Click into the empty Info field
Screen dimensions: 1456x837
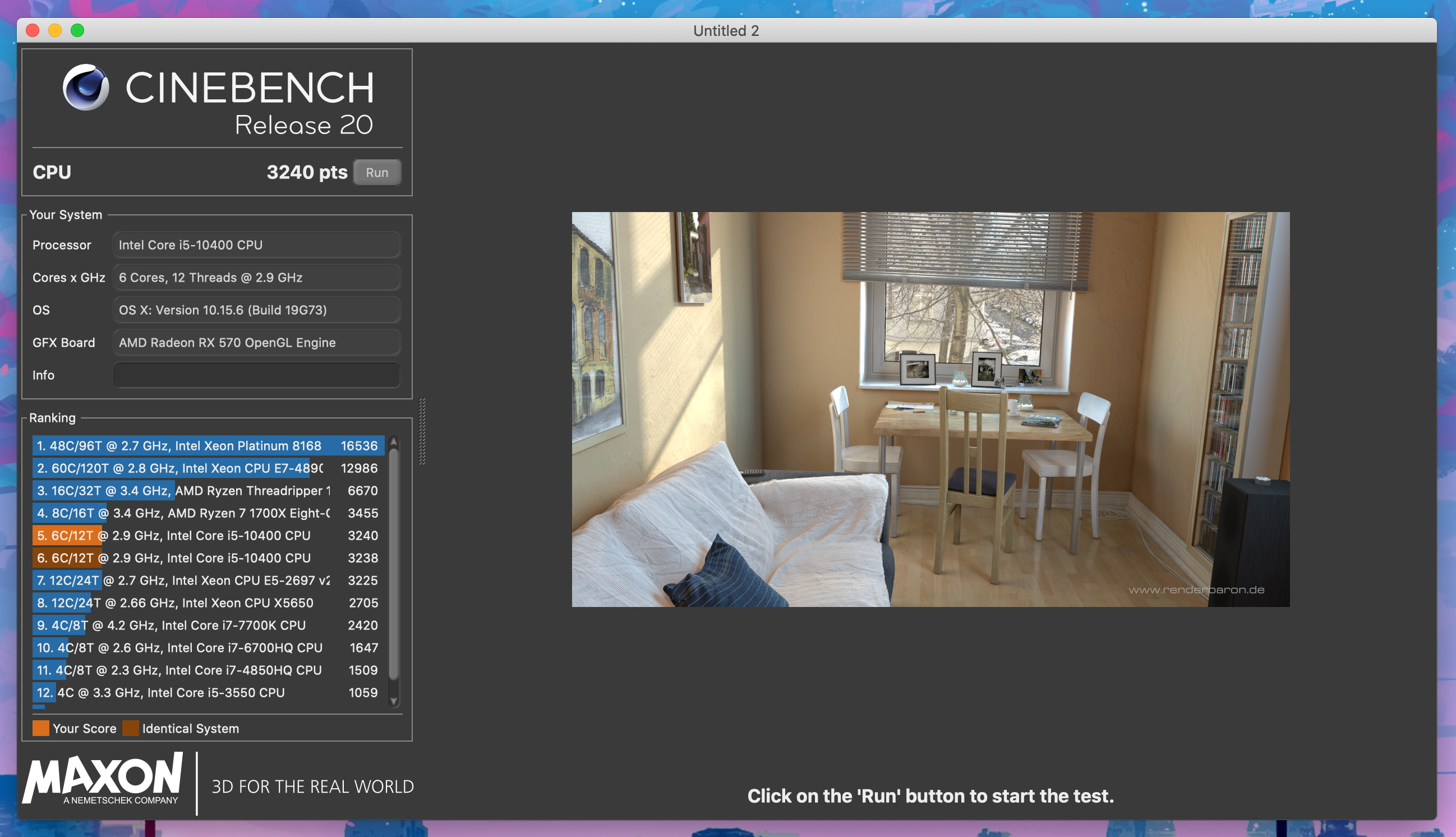tap(256, 375)
